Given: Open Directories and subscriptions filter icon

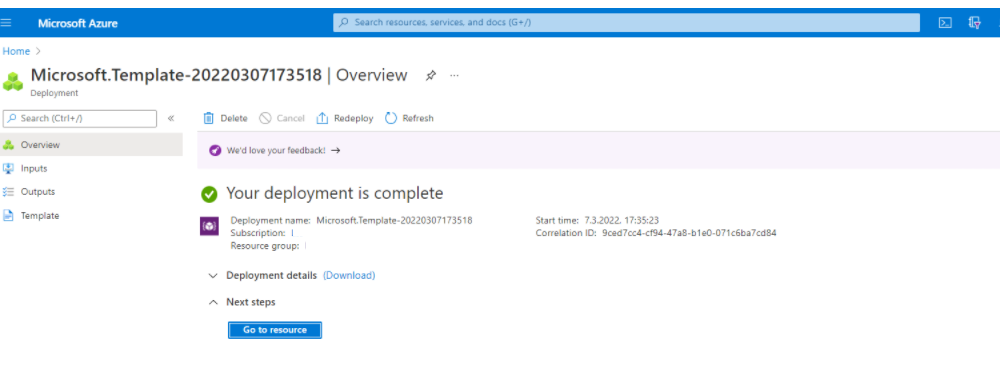Looking at the screenshot, I should click(x=974, y=23).
